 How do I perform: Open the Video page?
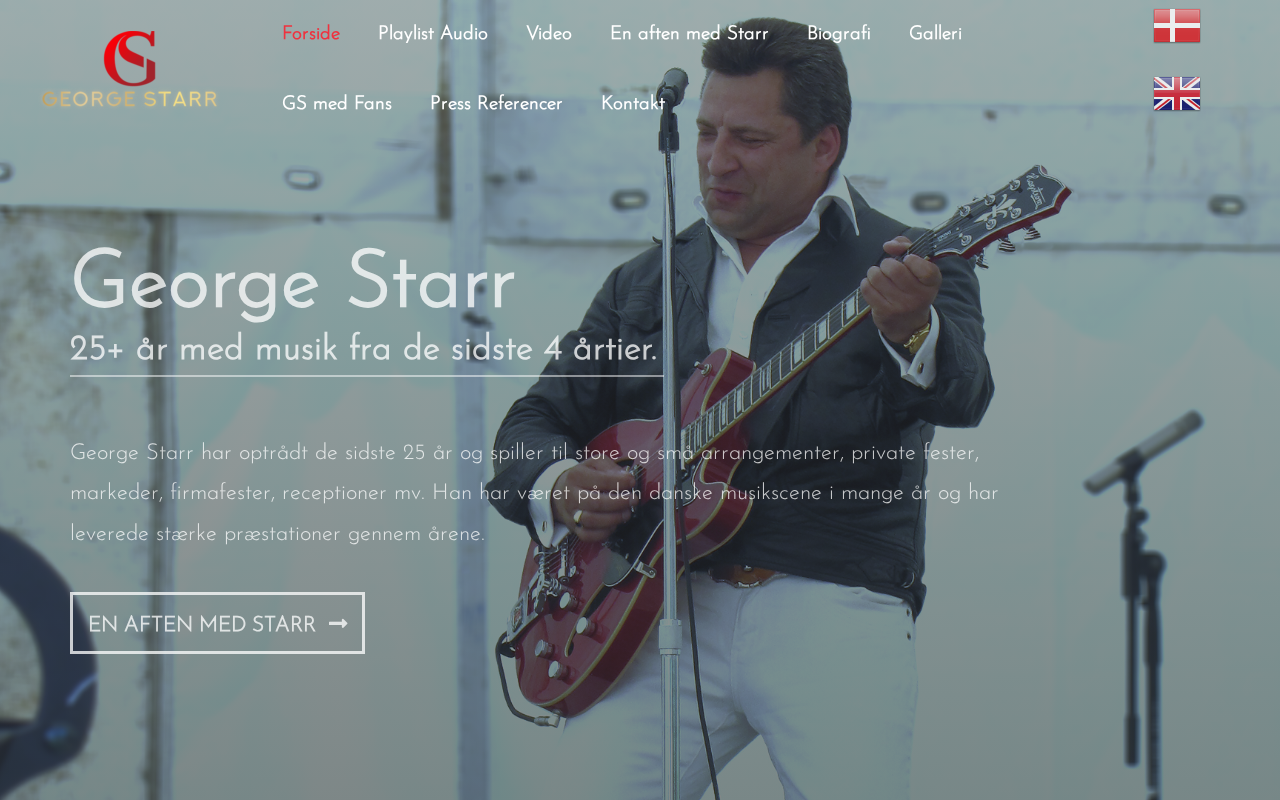(549, 34)
